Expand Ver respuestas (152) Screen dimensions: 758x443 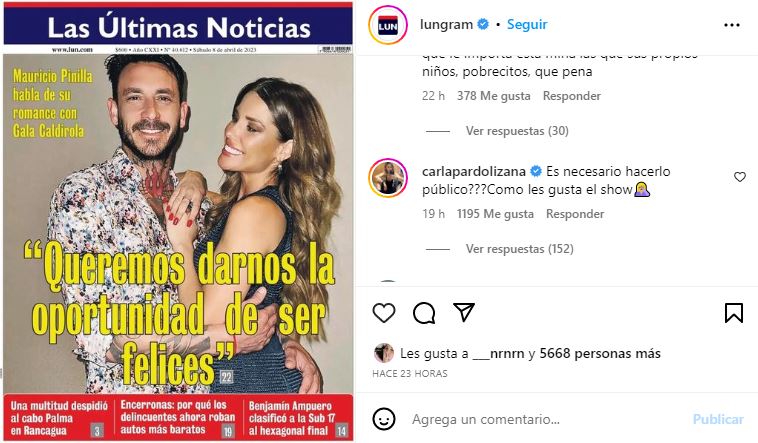coord(520,249)
